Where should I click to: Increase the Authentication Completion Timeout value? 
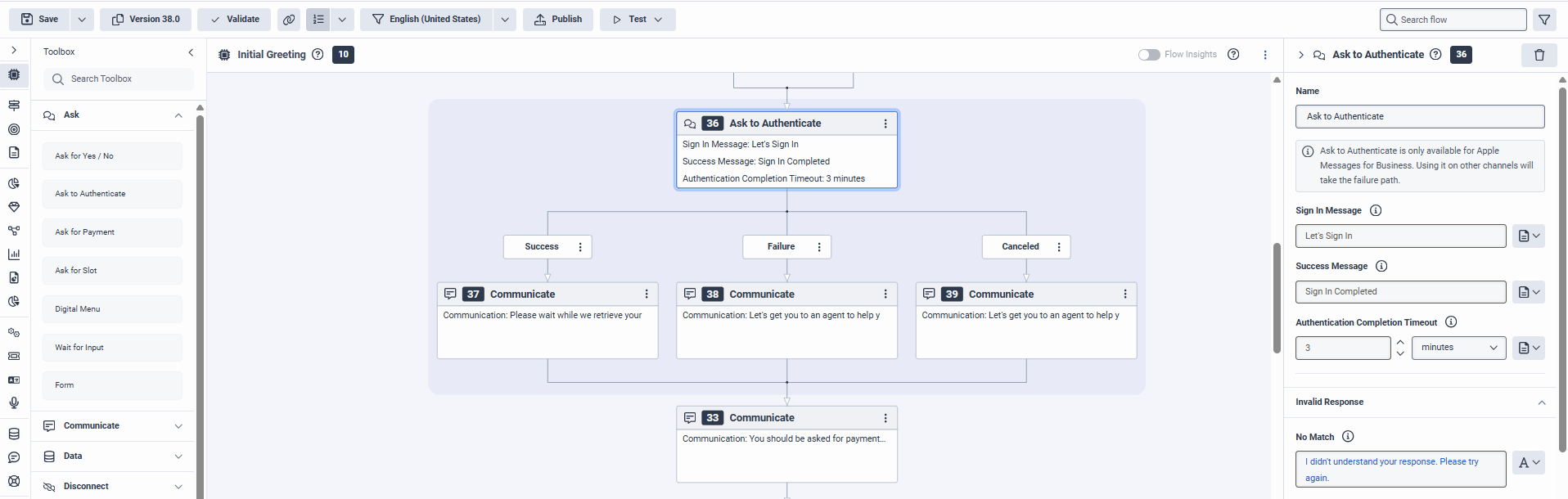[x=1400, y=343]
